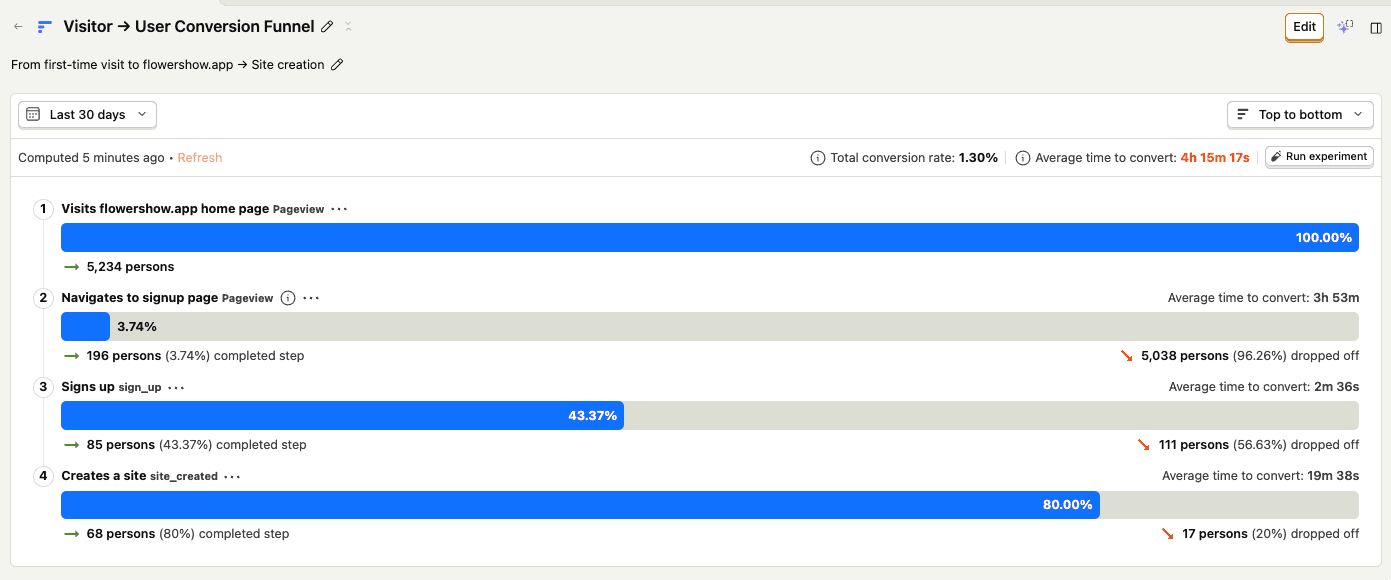Click the 43.37% Signs up funnel bar
1391x580 pixels.
(342, 416)
